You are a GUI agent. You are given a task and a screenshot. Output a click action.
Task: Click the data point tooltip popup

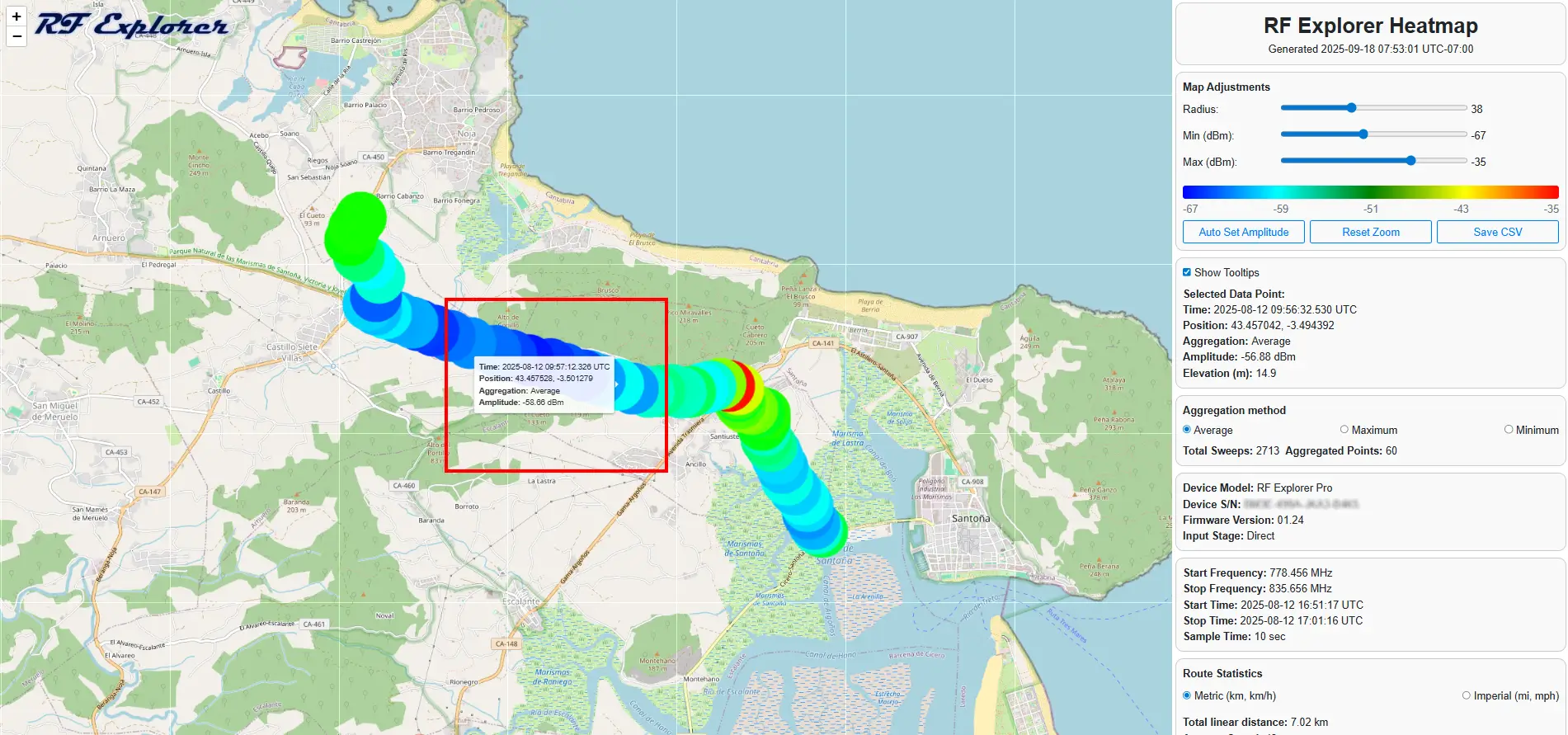pyautogui.click(x=544, y=384)
